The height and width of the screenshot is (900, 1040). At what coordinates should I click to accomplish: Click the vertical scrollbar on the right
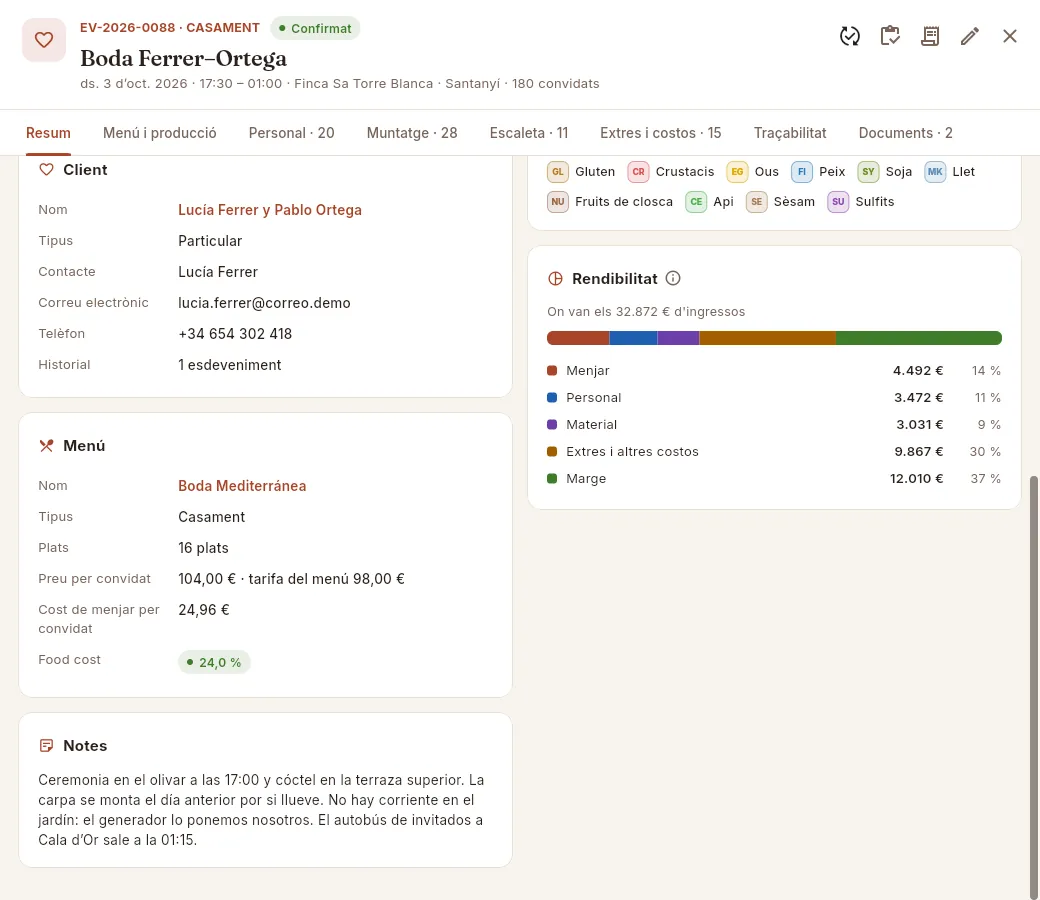(x=1033, y=686)
